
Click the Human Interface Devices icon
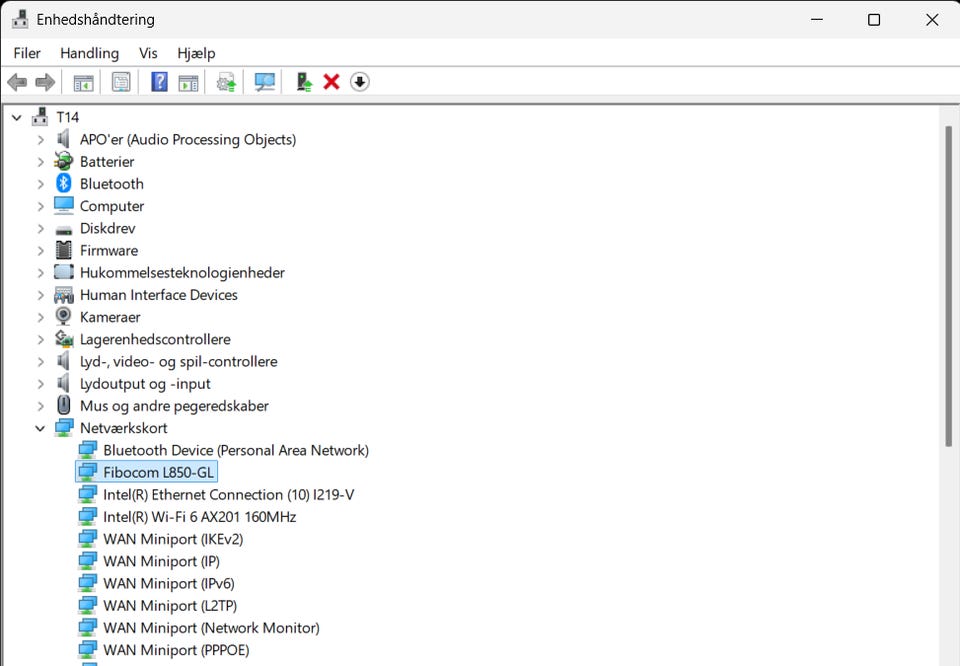(x=64, y=295)
